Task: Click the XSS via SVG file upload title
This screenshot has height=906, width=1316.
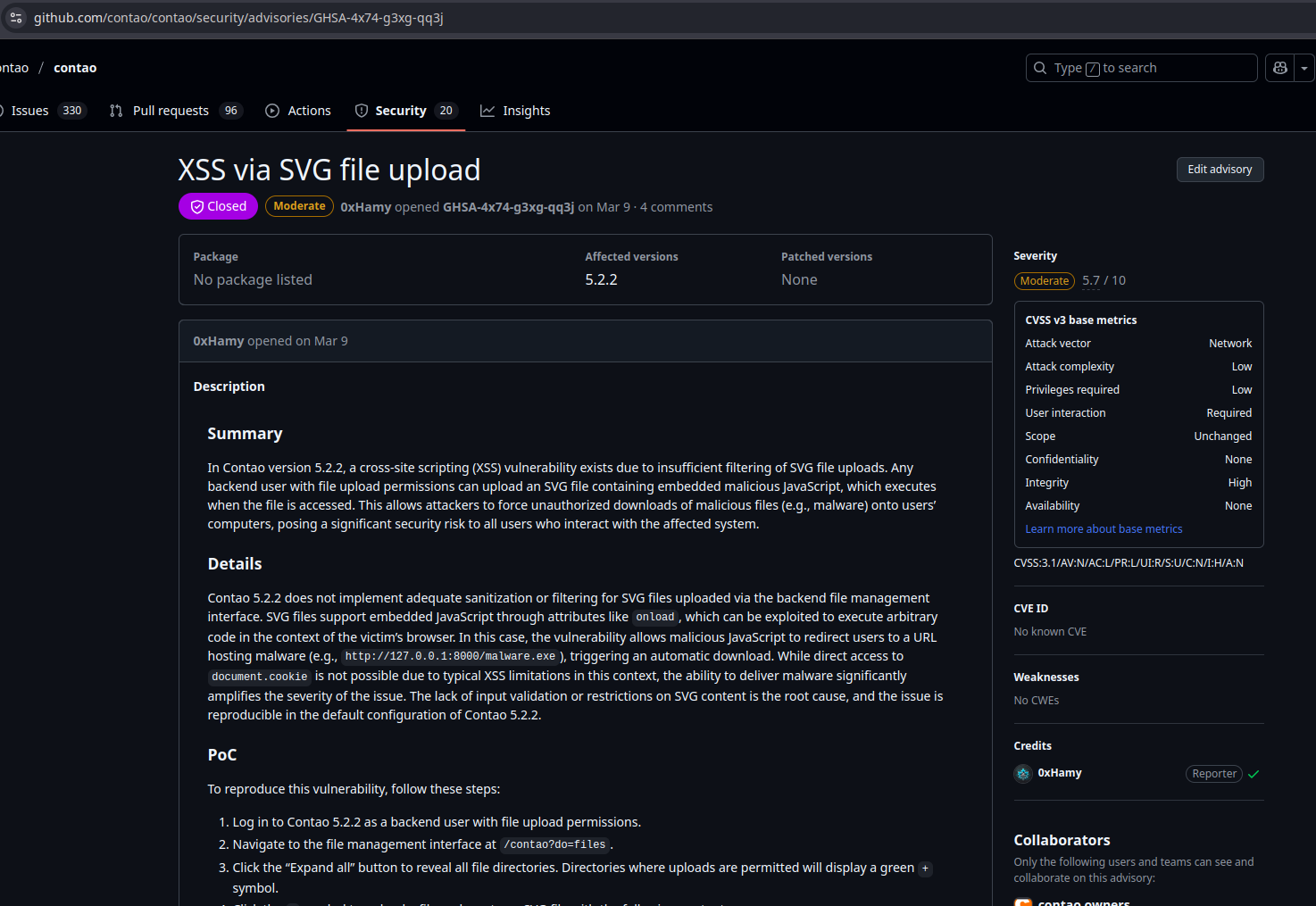Action: [329, 170]
